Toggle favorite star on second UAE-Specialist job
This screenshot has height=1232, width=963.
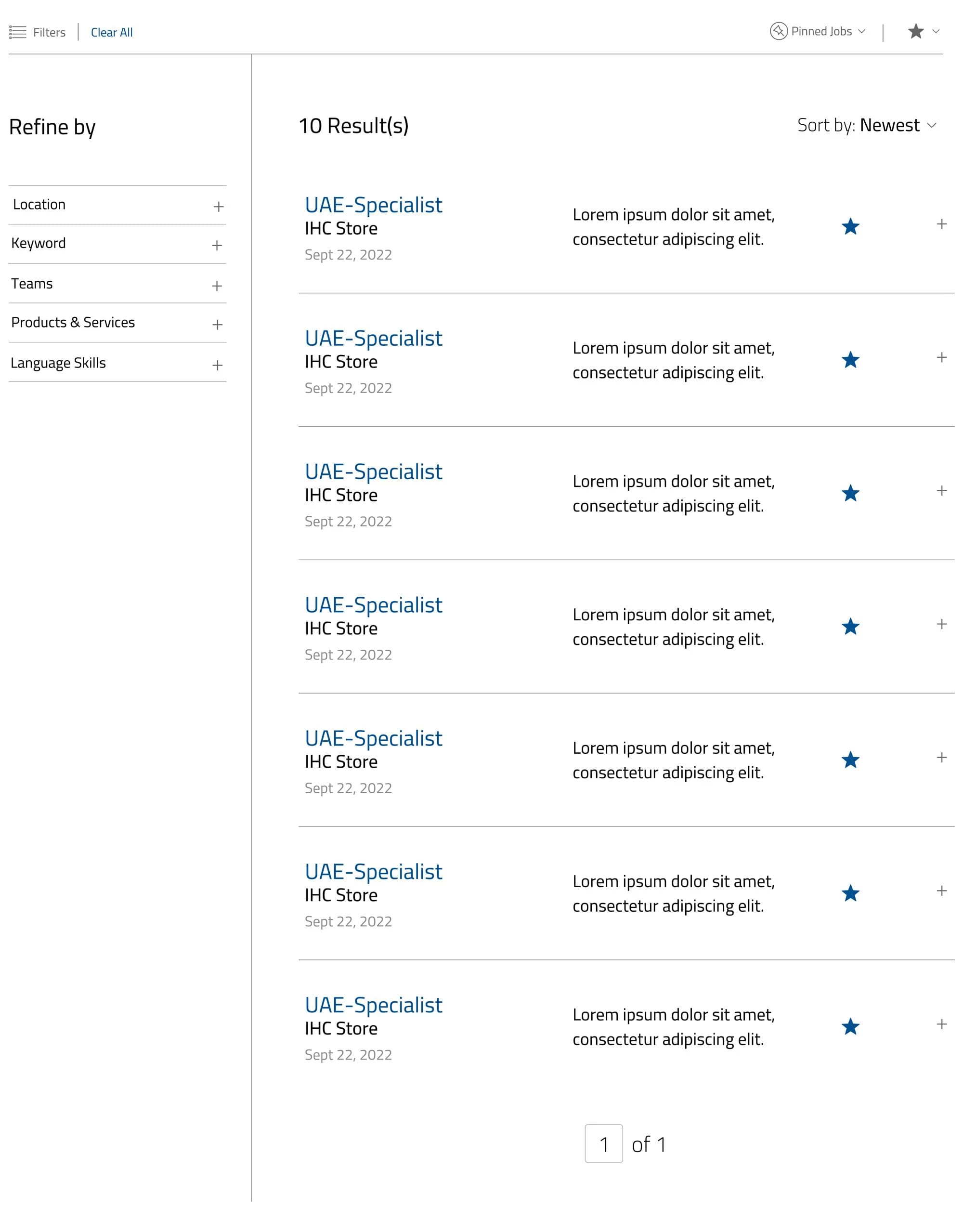click(x=850, y=360)
